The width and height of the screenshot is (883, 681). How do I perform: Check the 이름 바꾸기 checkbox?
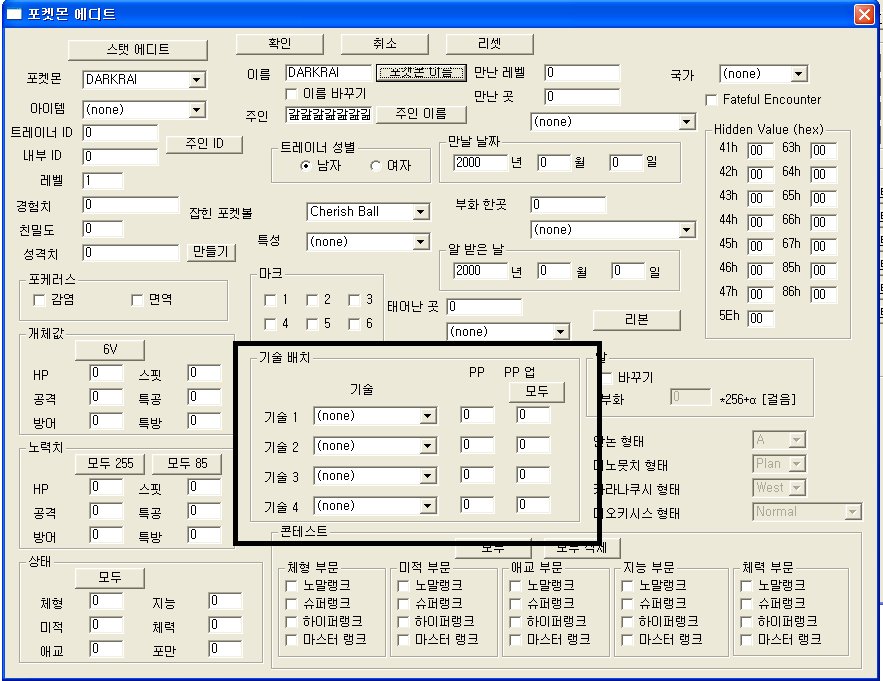[293, 94]
